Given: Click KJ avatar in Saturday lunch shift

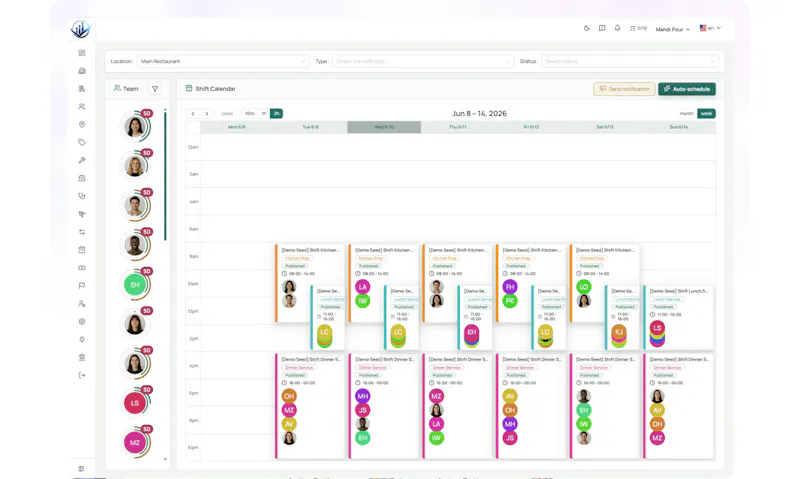Looking at the screenshot, I should [619, 332].
